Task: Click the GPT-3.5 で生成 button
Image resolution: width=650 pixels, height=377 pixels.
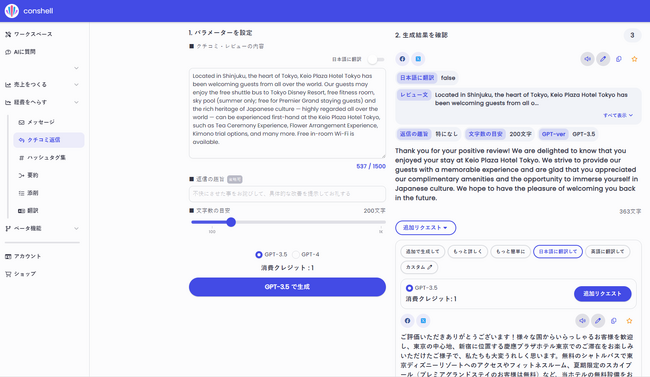Action: click(287, 287)
